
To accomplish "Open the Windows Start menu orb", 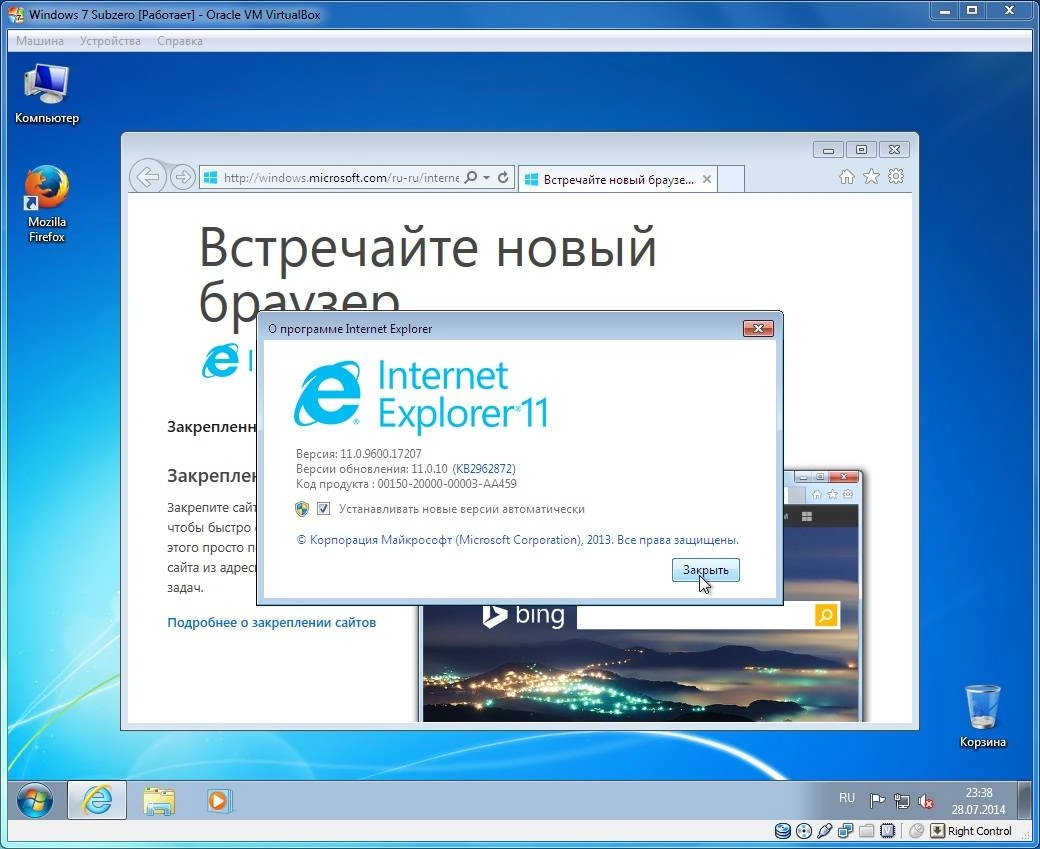I will [34, 801].
